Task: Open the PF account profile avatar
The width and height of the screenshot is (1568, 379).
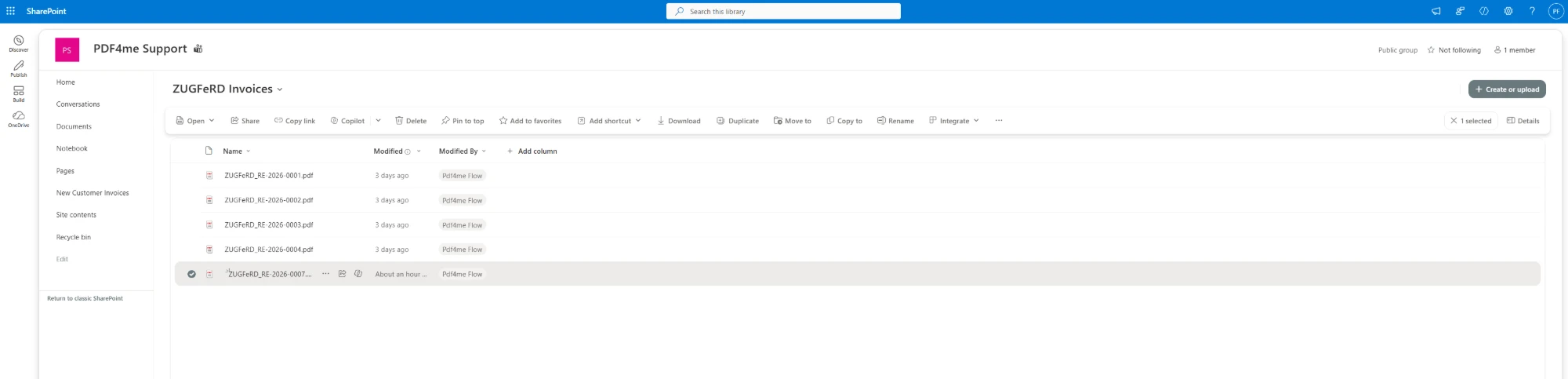Action: point(1555,11)
